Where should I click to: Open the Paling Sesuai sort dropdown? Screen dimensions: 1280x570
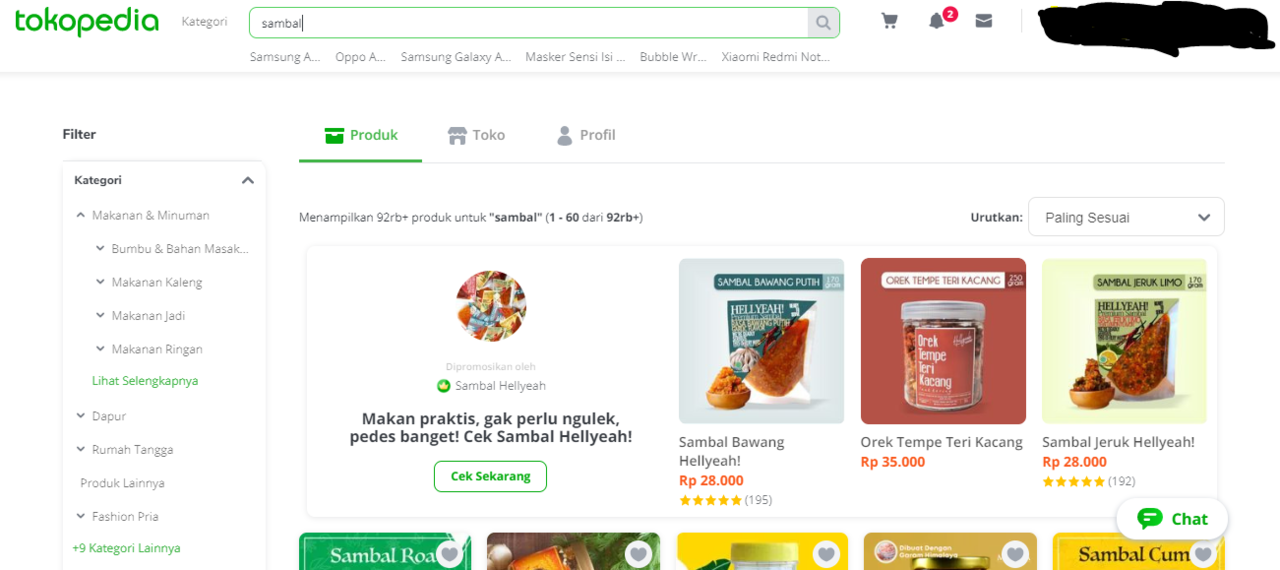(1126, 217)
